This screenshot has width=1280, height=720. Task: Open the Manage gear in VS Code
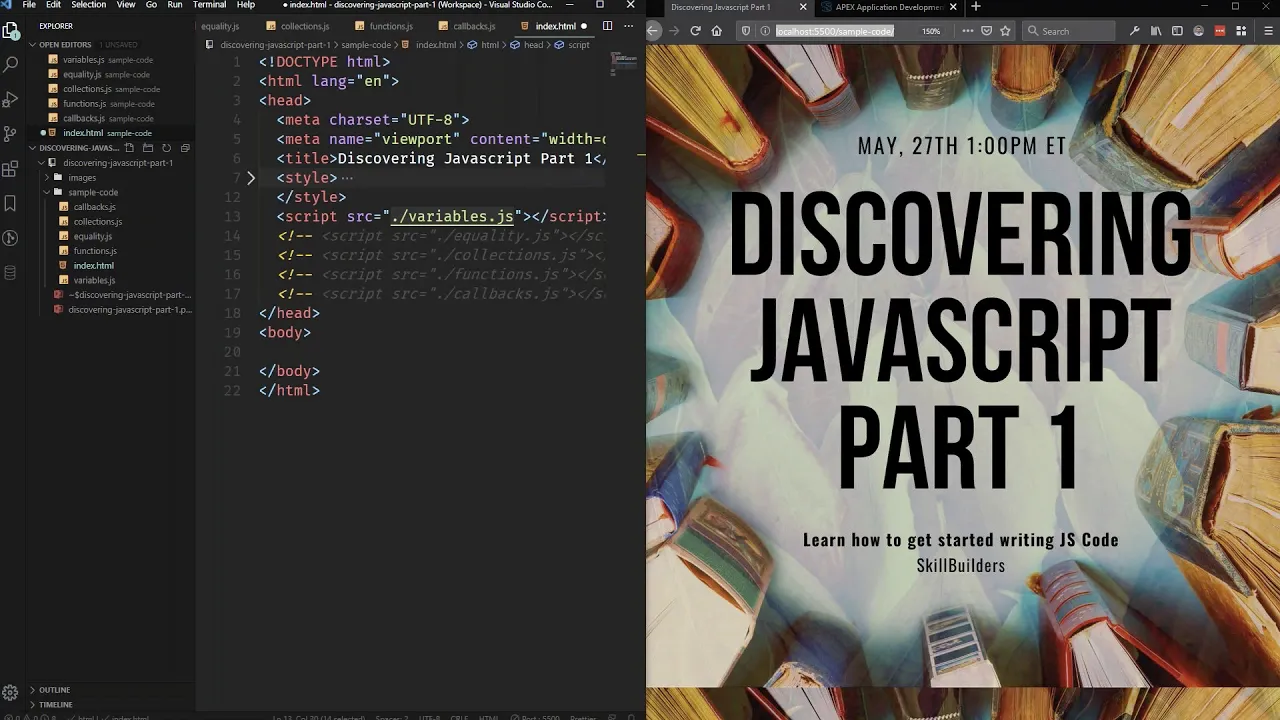tap(10, 692)
